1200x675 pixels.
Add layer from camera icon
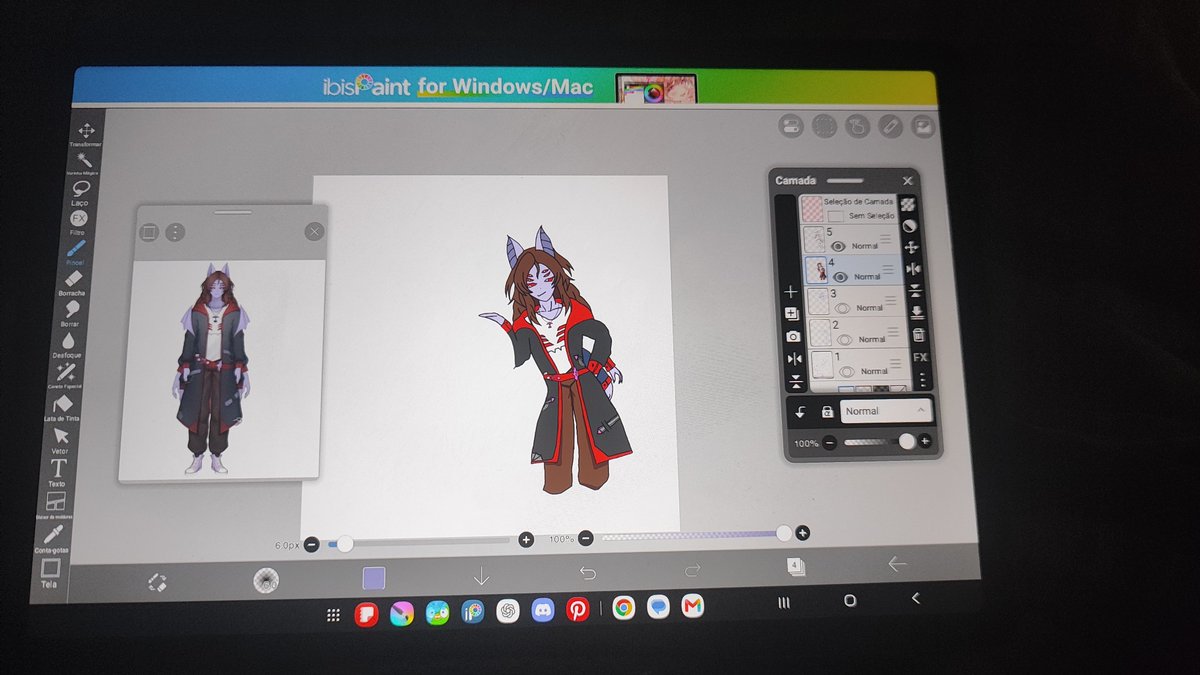coord(793,337)
